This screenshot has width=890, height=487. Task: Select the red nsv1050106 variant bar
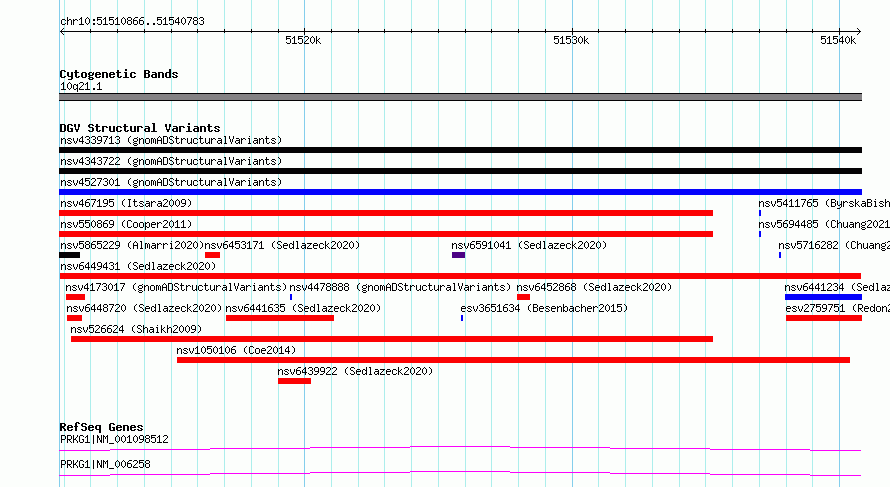pyautogui.click(x=513, y=360)
